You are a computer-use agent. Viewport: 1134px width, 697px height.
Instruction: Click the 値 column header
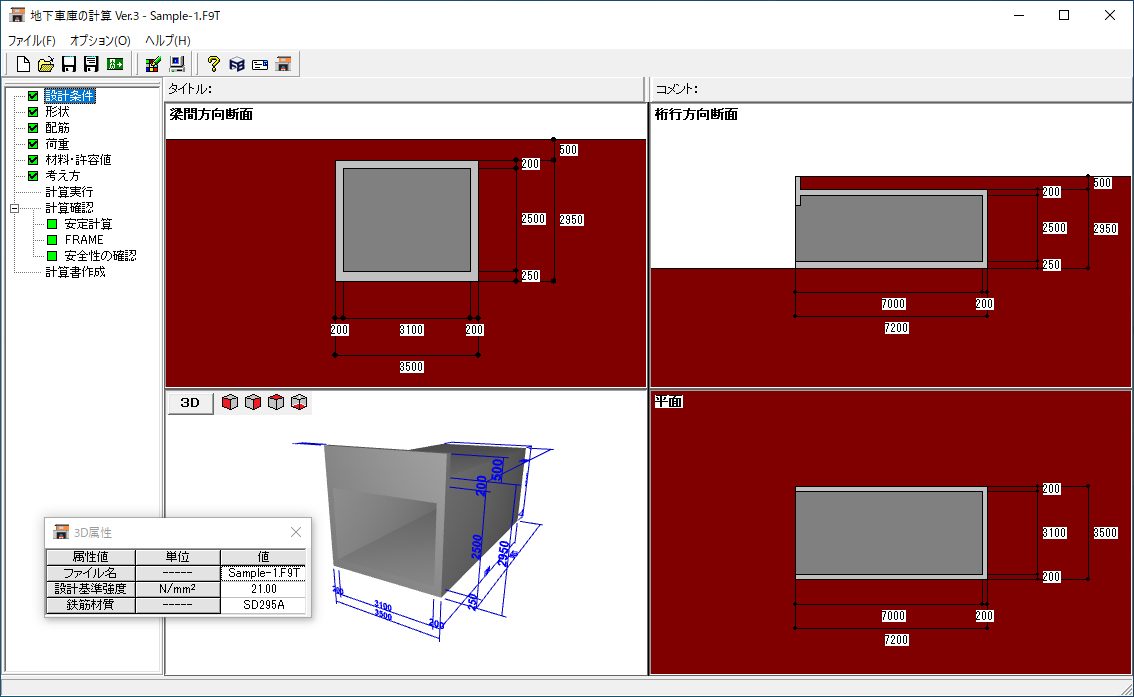click(x=263, y=557)
